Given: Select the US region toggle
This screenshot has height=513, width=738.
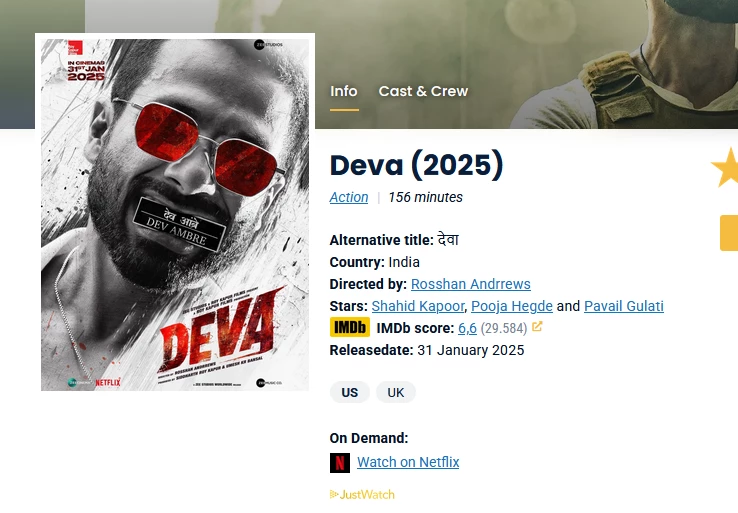Looking at the screenshot, I should [x=350, y=392].
